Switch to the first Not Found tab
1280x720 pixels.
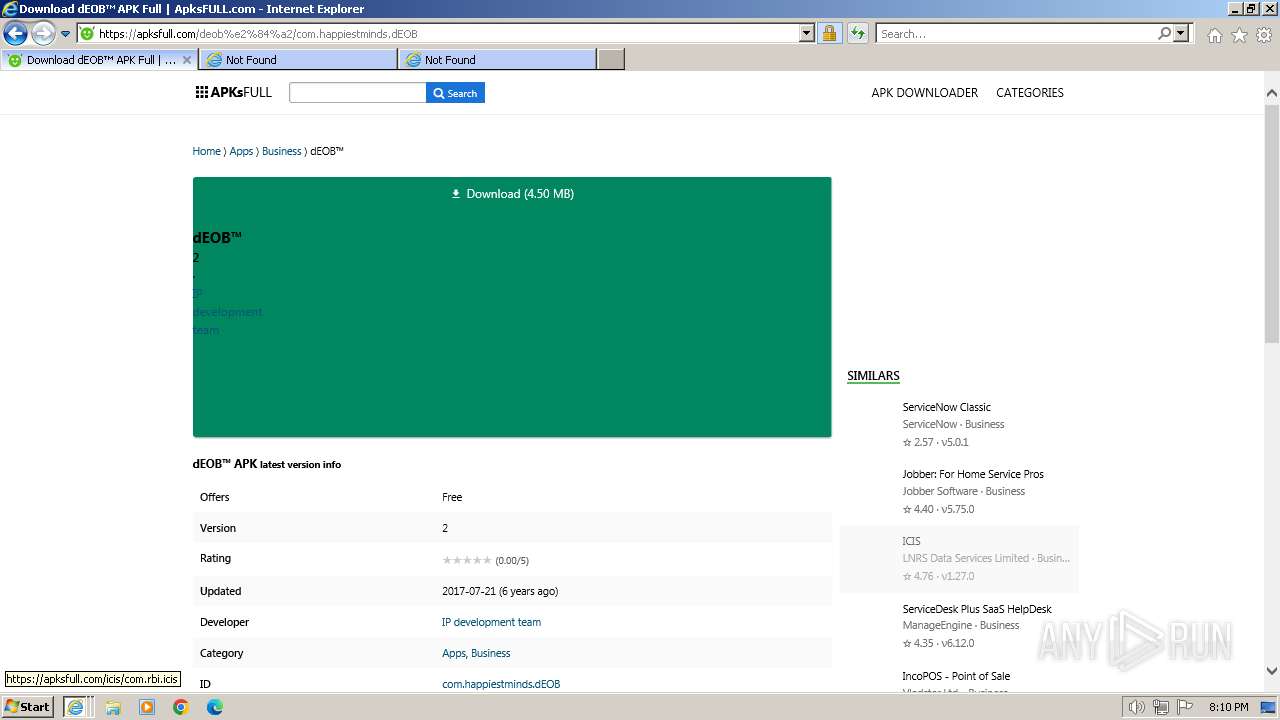tap(298, 60)
